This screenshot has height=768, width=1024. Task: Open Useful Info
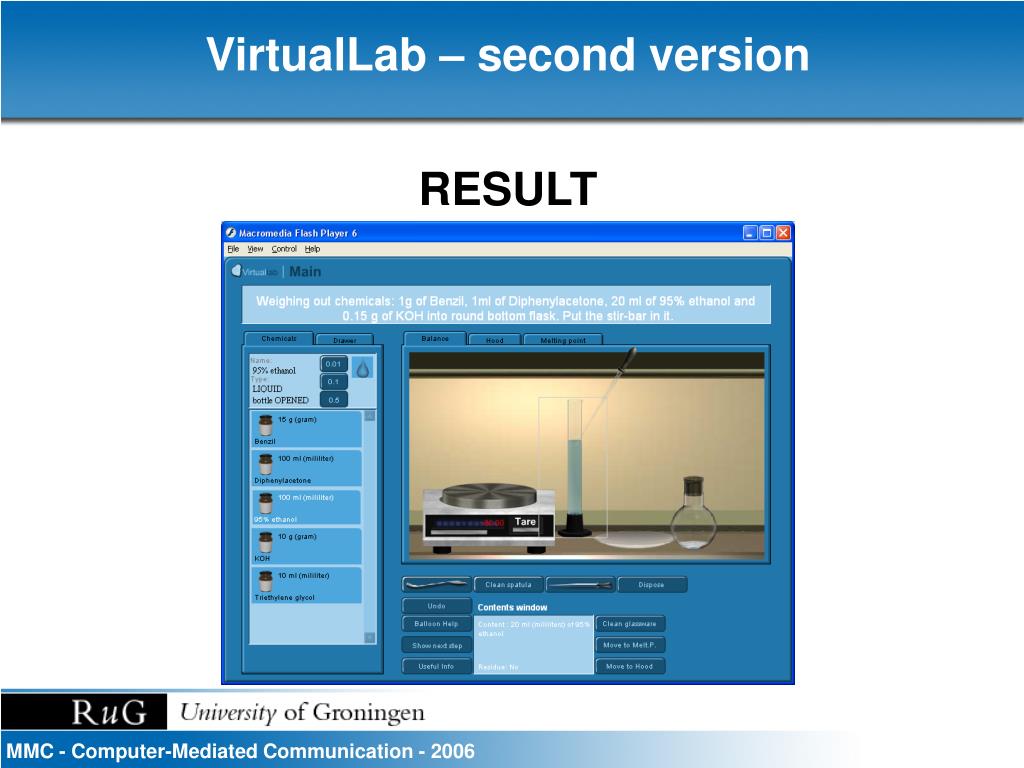pyautogui.click(x=436, y=666)
